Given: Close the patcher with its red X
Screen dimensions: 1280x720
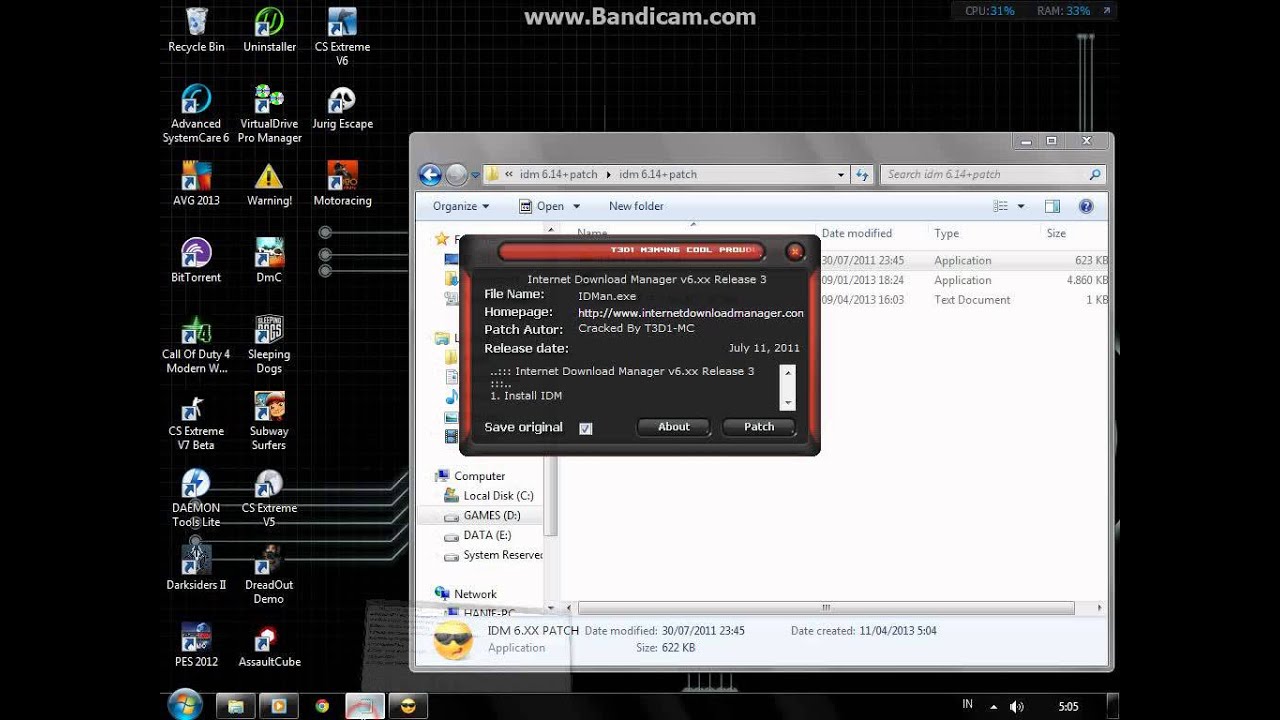Looking at the screenshot, I should point(795,252).
